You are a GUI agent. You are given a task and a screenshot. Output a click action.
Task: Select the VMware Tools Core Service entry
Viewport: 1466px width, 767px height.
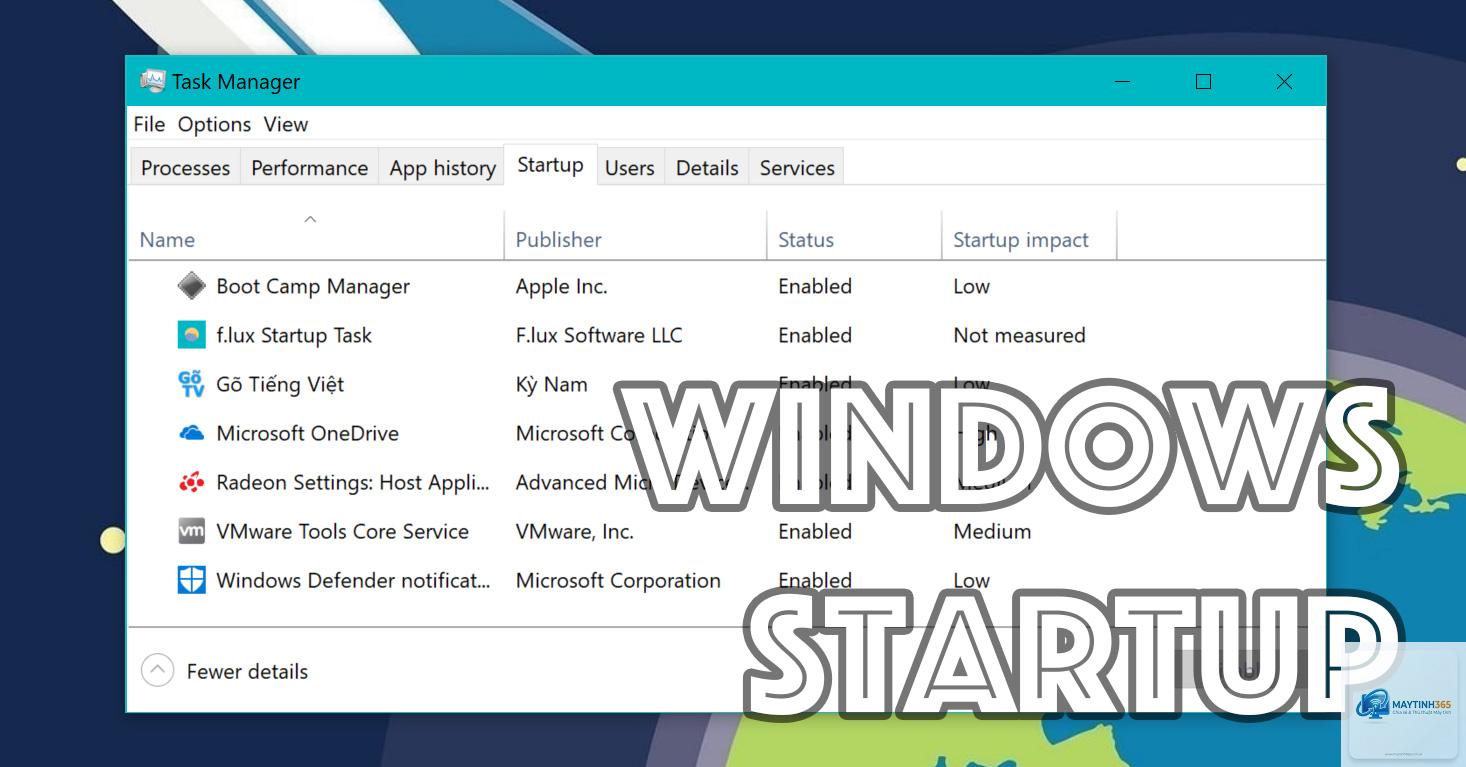click(x=343, y=531)
